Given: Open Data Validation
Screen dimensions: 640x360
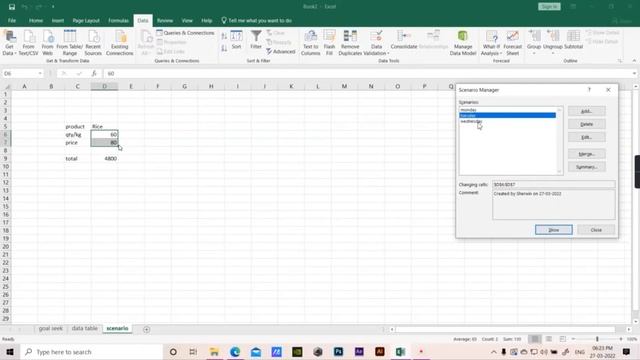Looking at the screenshot, I should point(376,42).
